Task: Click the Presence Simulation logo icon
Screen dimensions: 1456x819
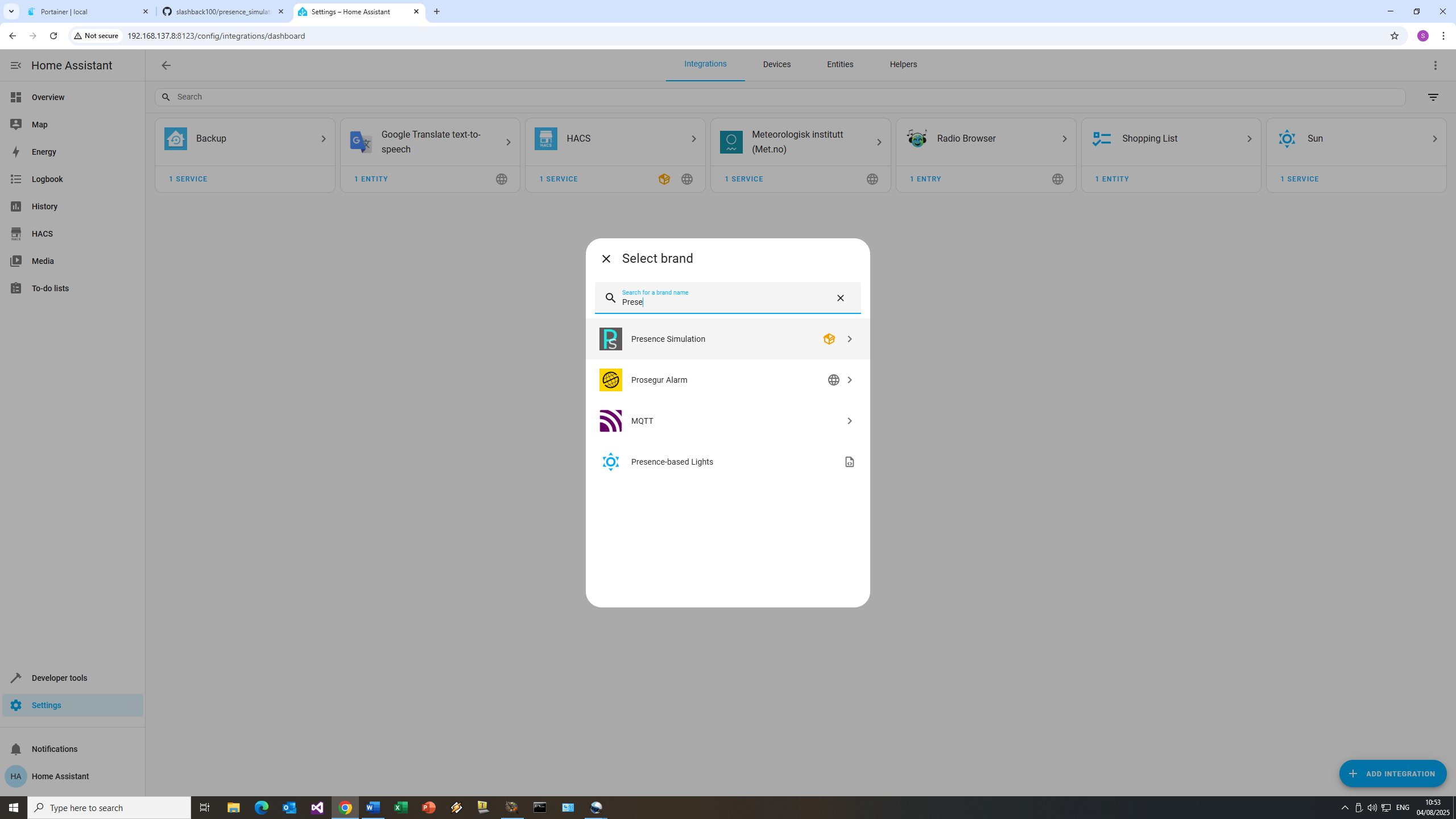Action: pos(610,339)
